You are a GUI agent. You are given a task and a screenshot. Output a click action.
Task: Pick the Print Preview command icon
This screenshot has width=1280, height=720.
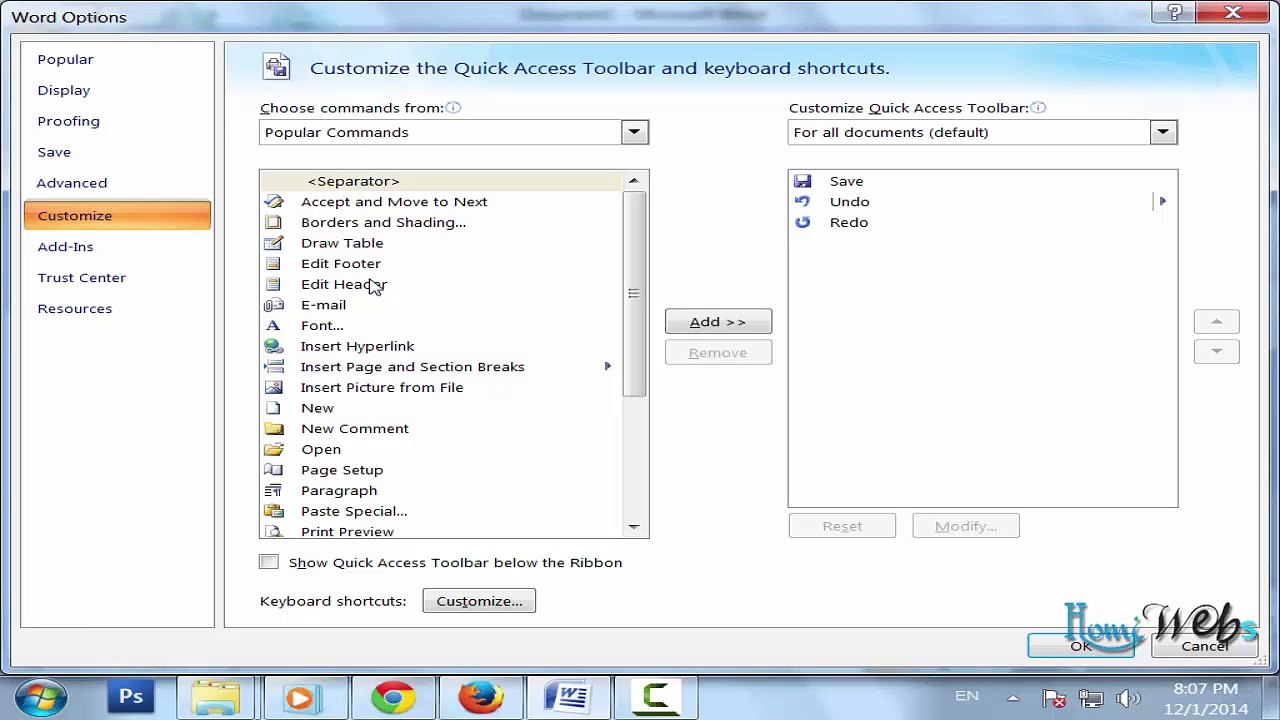273,531
